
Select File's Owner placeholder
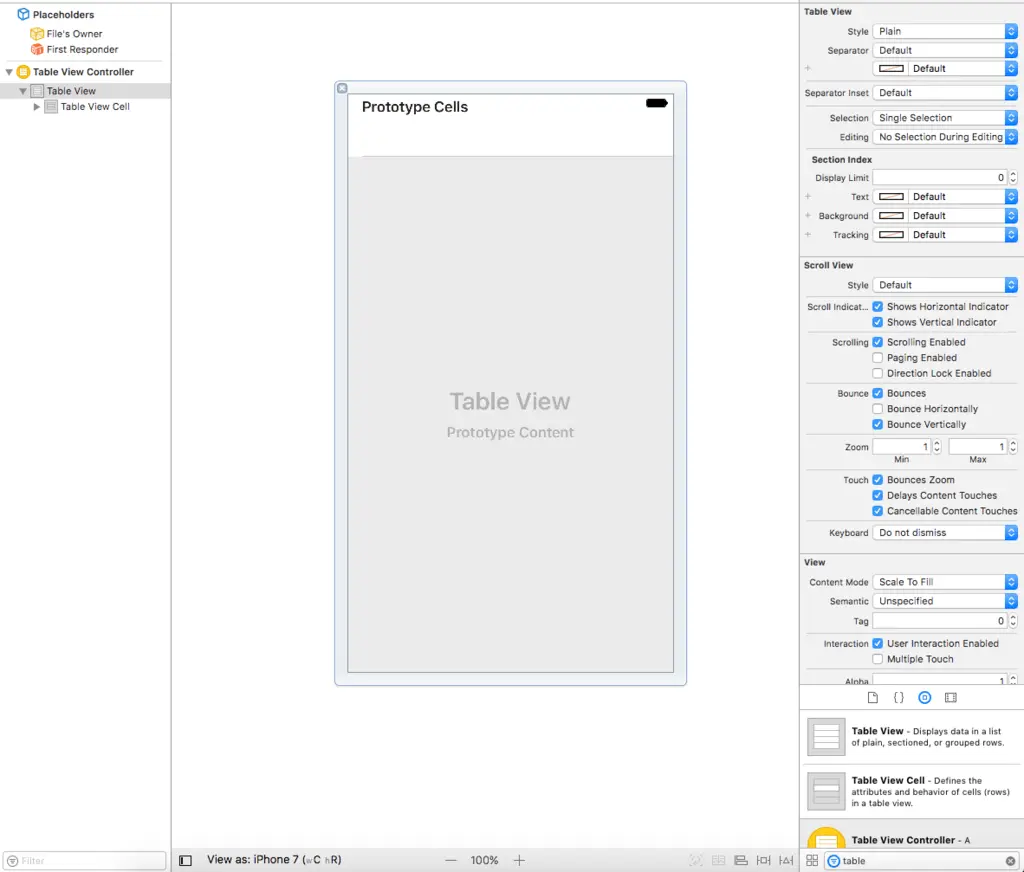[74, 34]
